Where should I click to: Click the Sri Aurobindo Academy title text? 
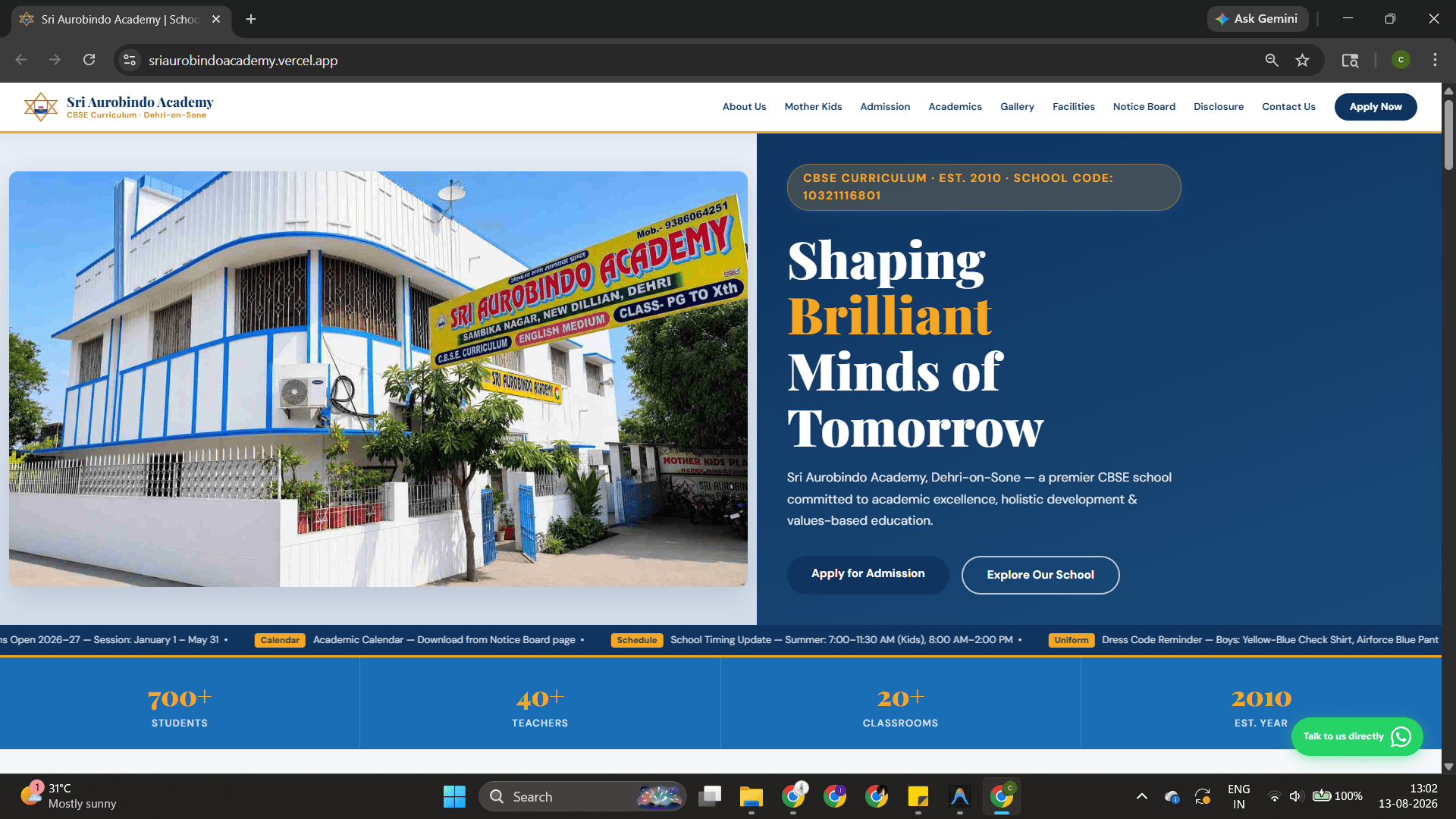point(140,102)
